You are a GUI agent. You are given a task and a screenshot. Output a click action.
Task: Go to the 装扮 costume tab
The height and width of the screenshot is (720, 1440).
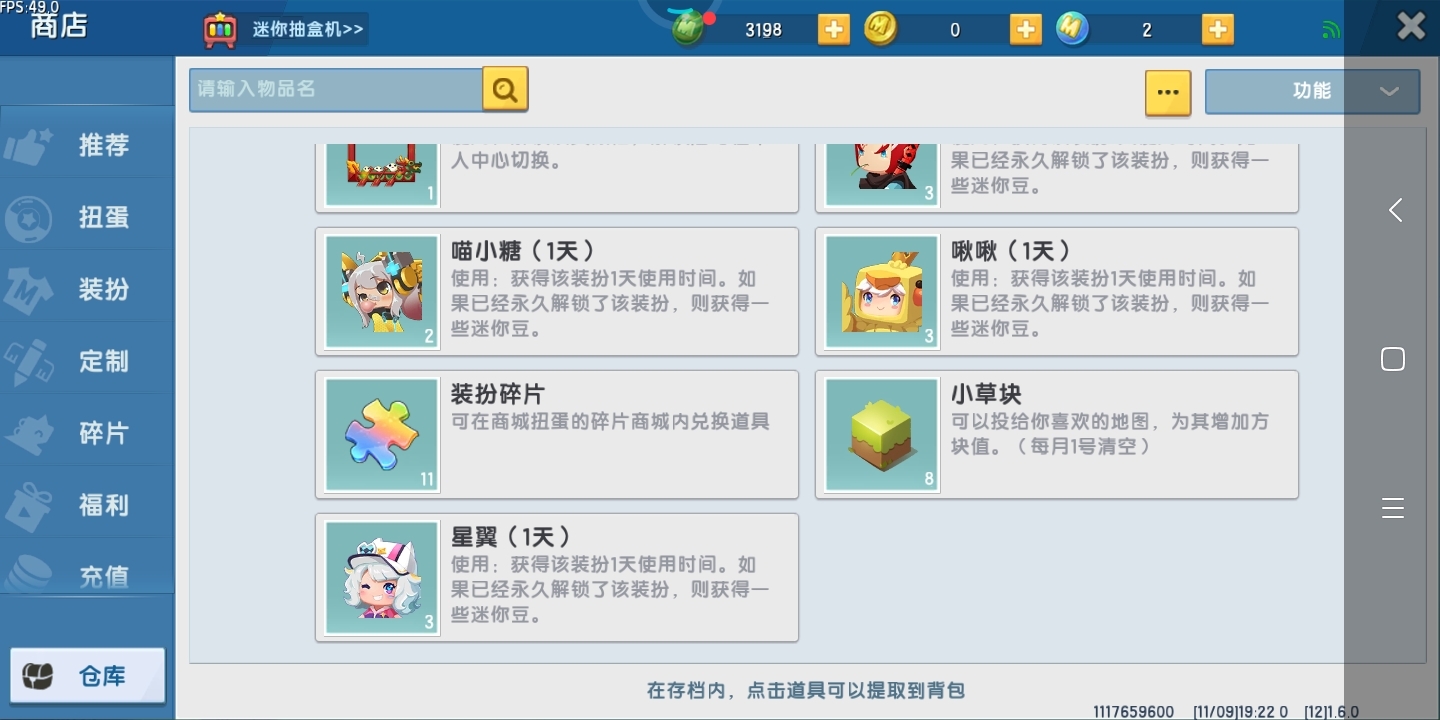tap(87, 289)
